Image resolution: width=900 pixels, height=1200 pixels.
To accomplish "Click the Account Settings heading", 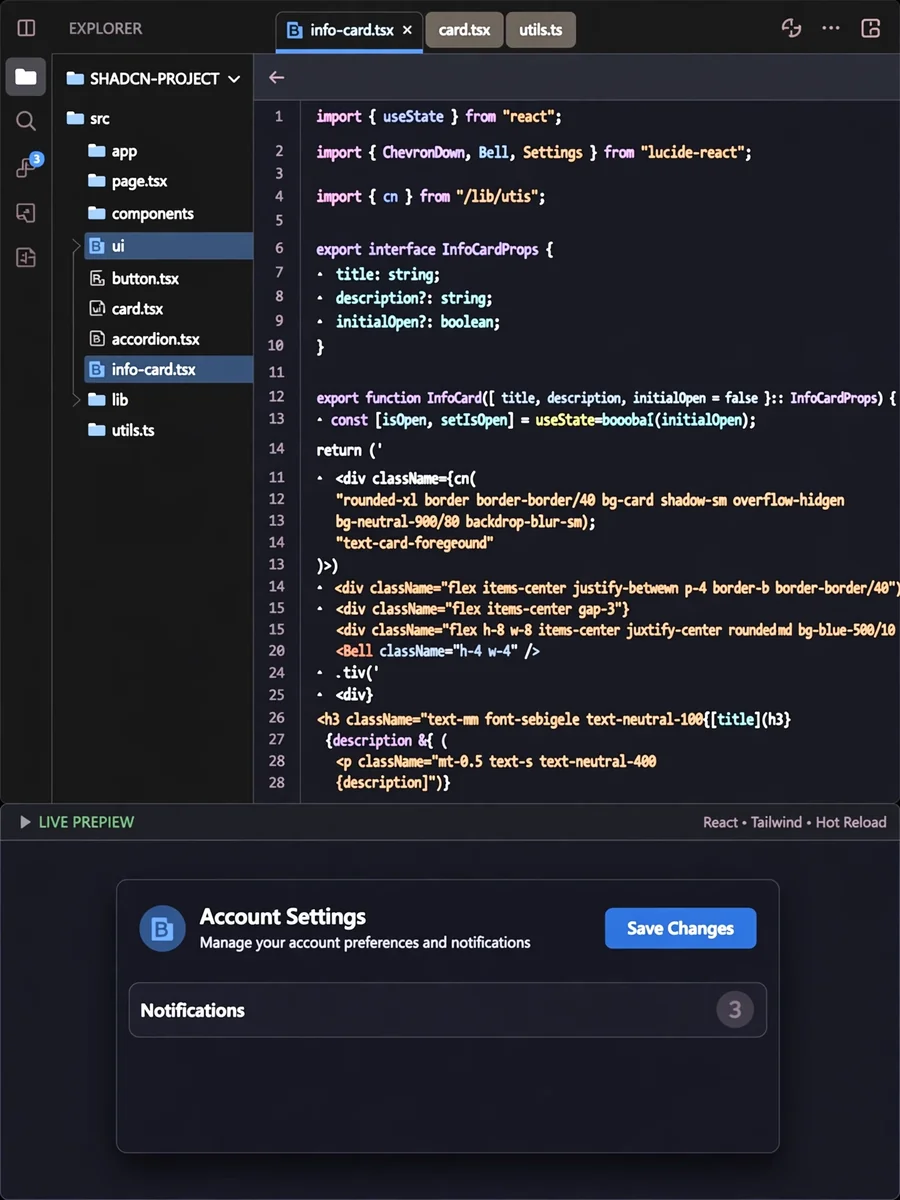I will [x=283, y=916].
